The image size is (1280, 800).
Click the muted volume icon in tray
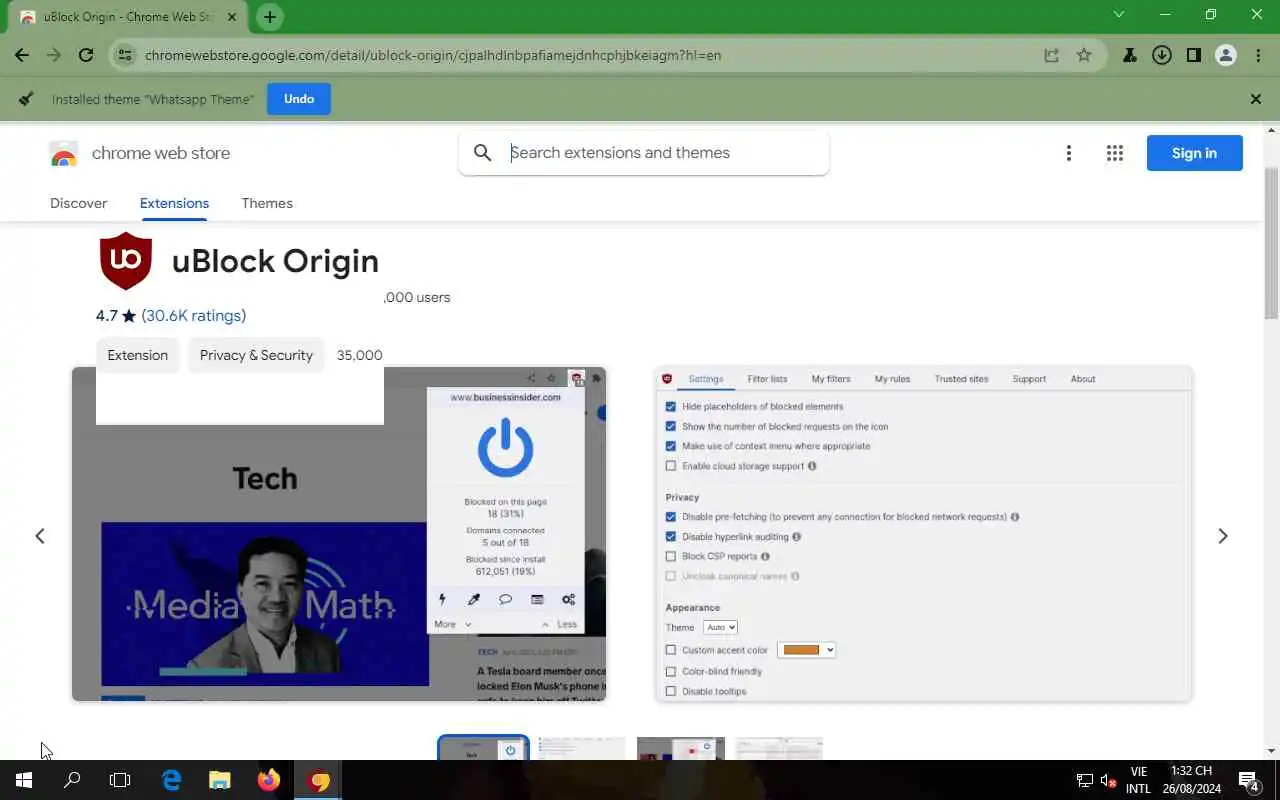pos(1108,780)
